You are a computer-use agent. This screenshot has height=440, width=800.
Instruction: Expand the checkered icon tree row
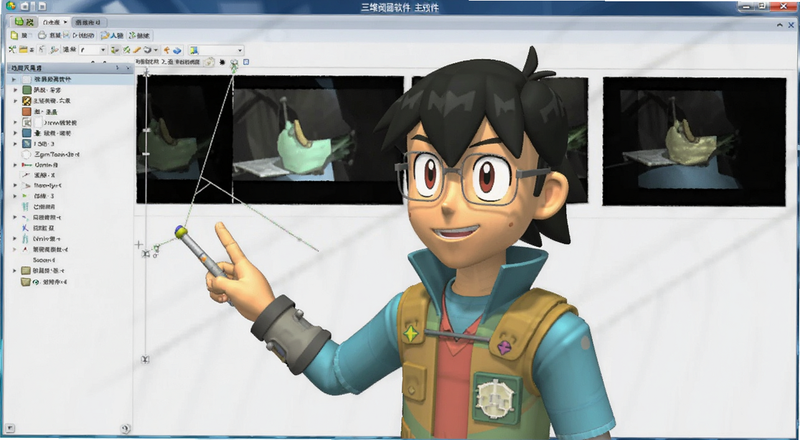pos(15,101)
